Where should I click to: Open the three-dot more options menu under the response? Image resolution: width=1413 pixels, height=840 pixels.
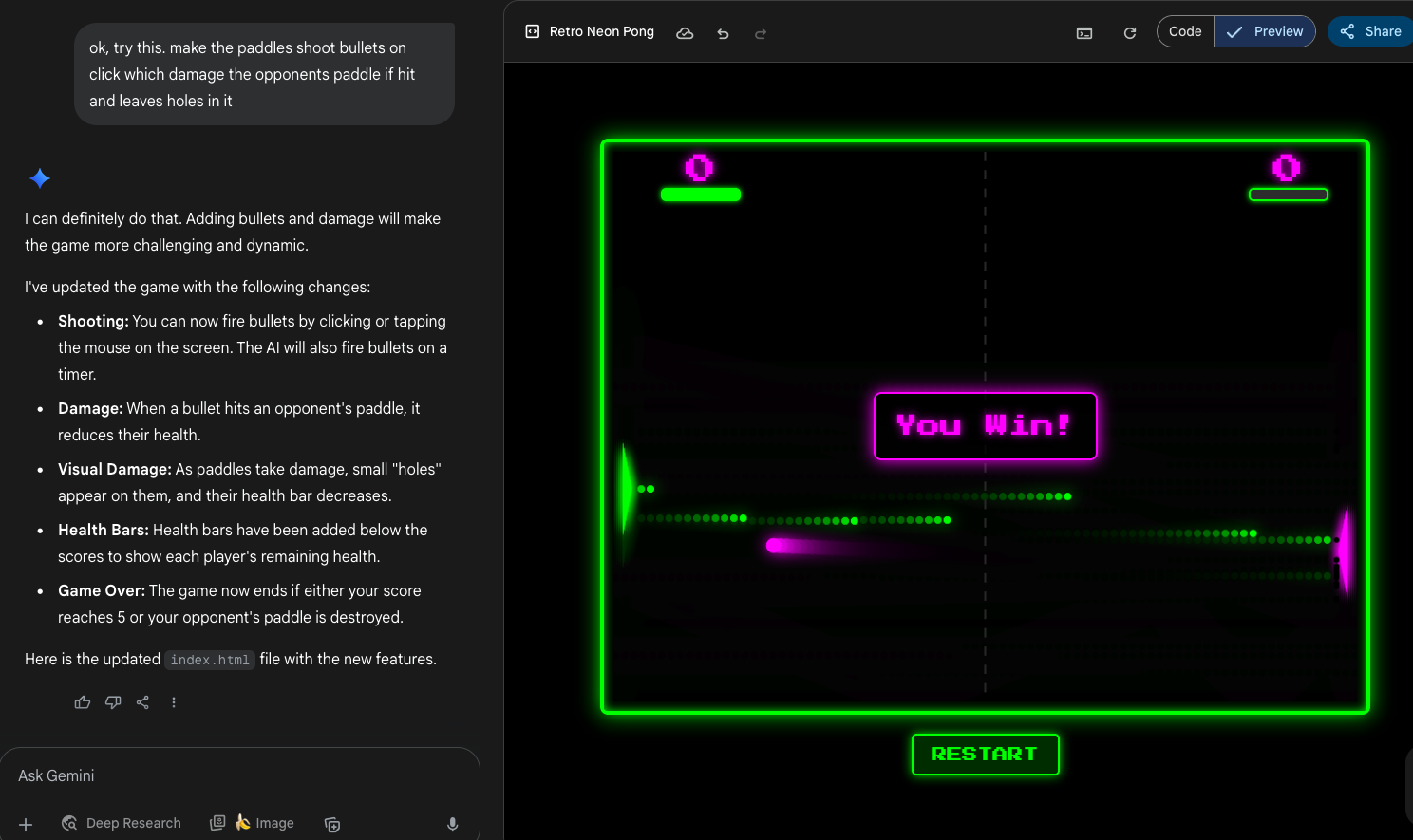pos(174,702)
